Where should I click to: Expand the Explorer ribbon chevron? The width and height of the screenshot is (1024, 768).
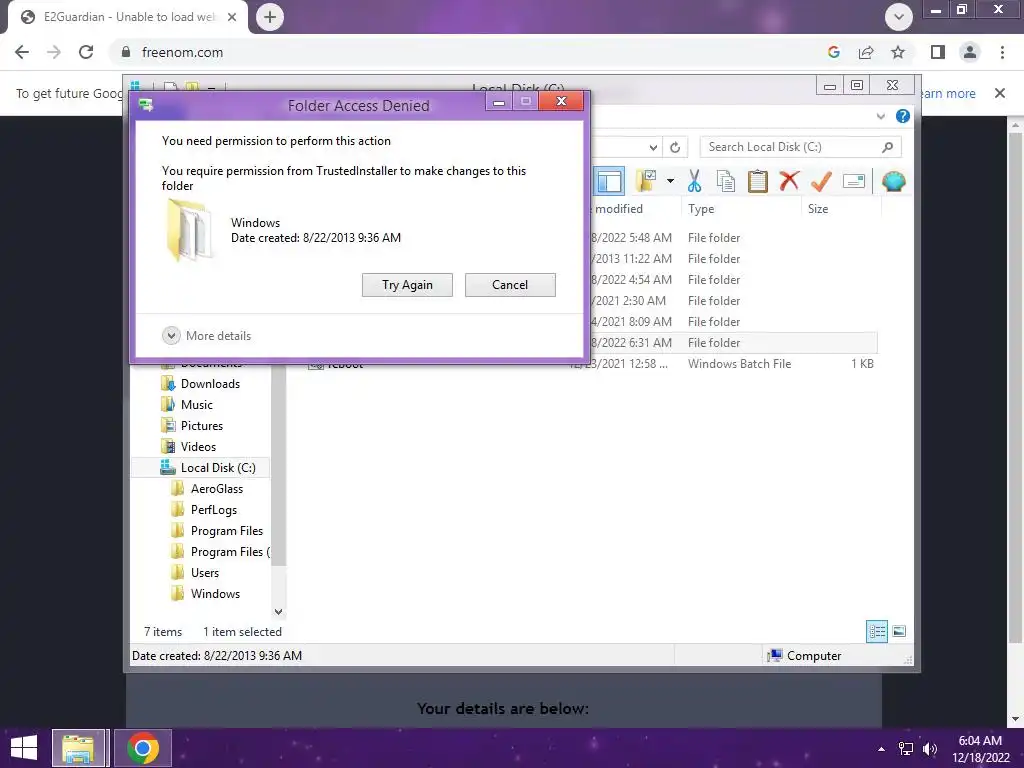coord(880,116)
